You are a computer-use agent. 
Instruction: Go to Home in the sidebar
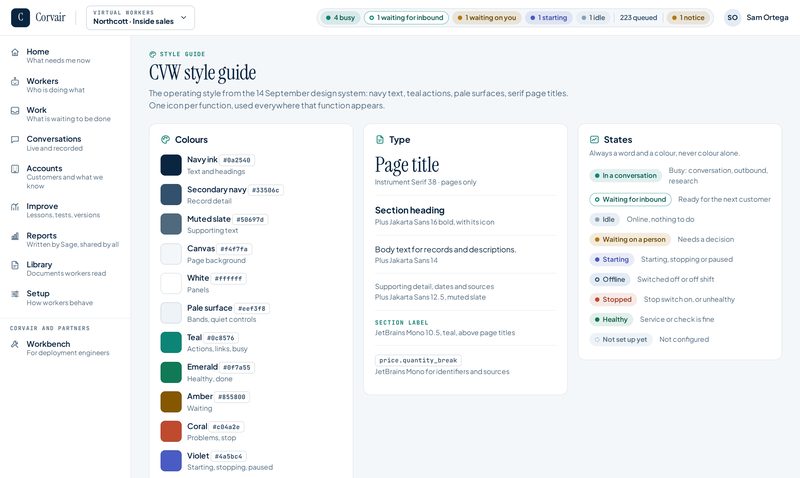click(x=65, y=56)
